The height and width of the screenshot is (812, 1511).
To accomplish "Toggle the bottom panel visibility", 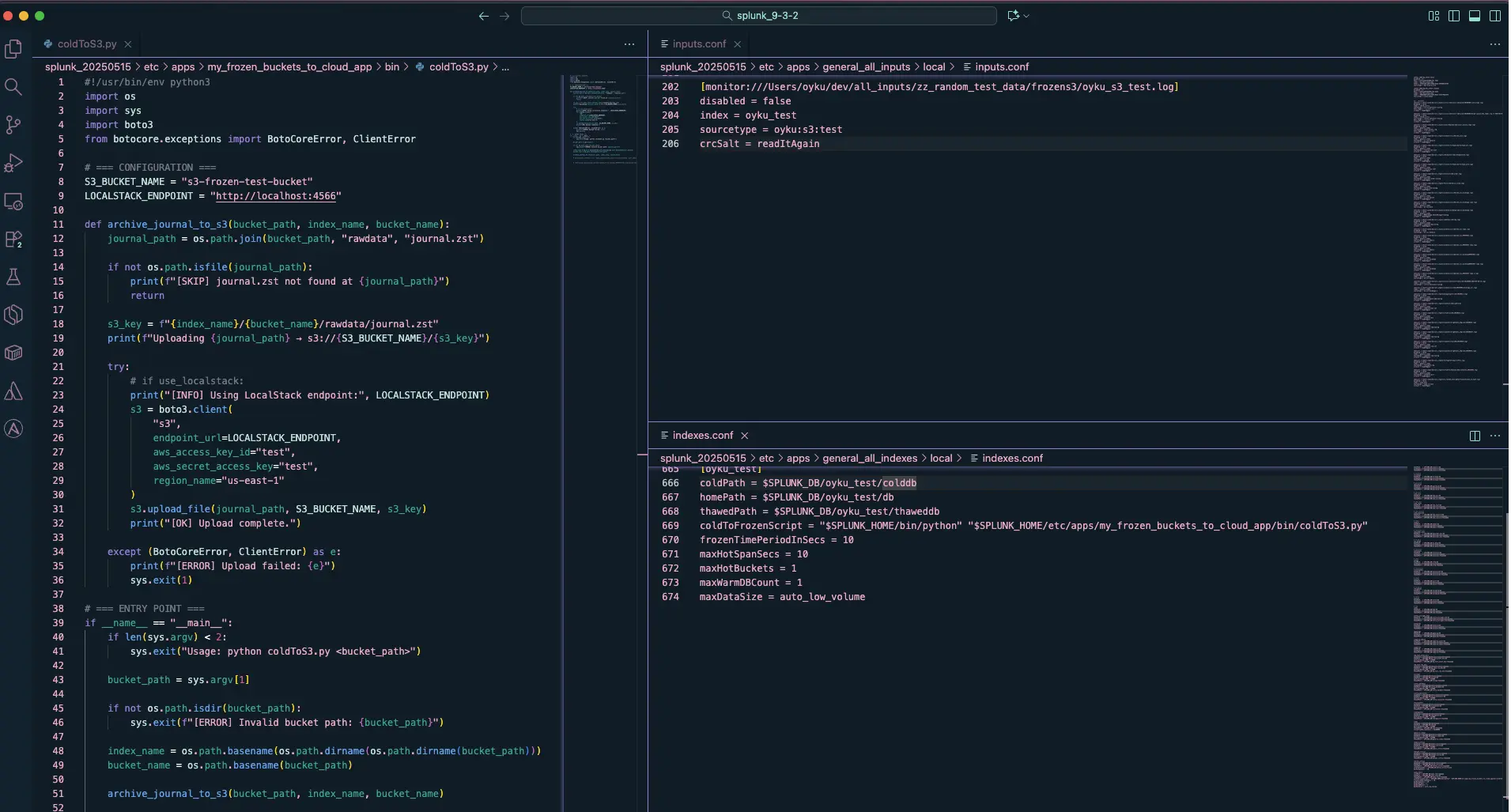I will [x=1474, y=16].
